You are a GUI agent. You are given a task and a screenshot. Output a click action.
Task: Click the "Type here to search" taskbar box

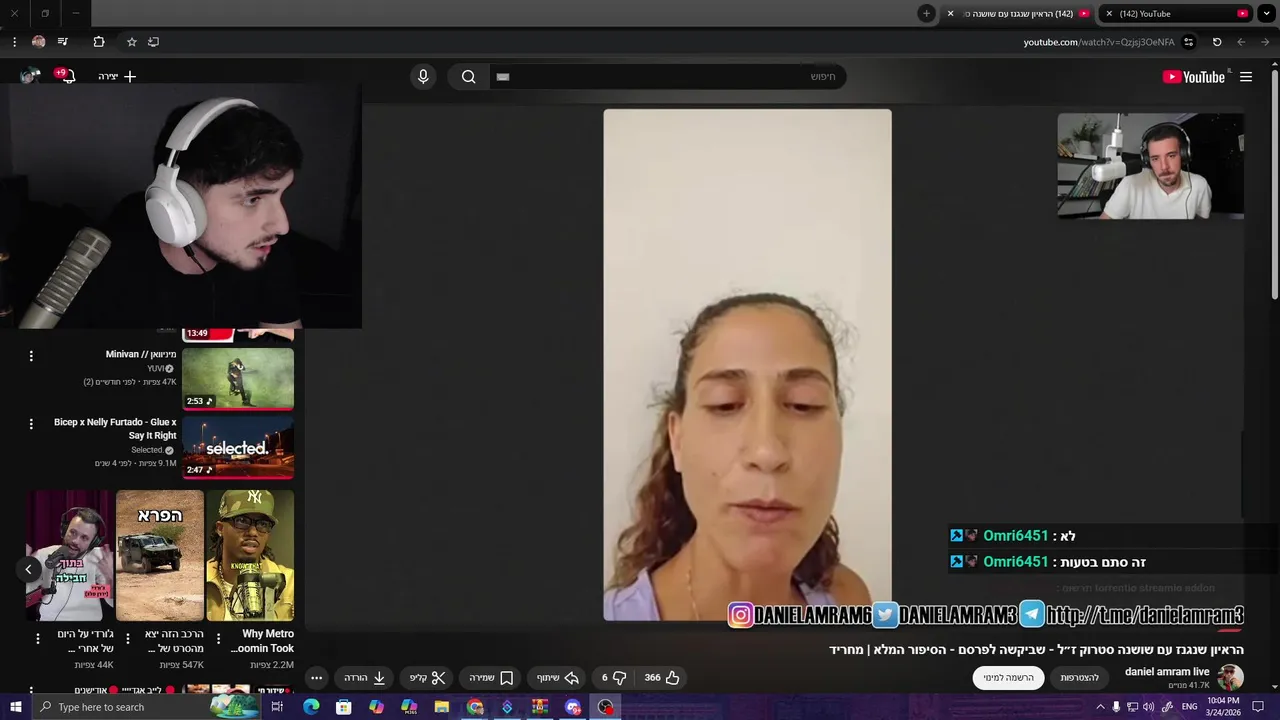click(150, 707)
